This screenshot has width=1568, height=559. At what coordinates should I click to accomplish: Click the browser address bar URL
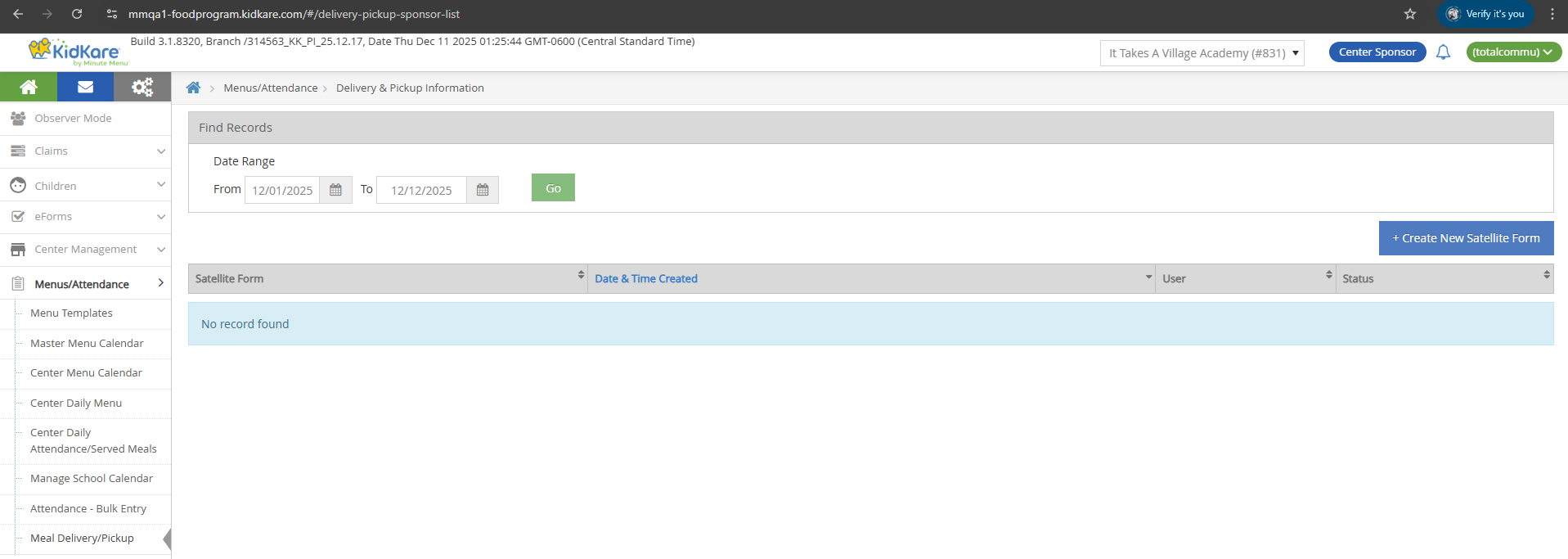tap(294, 14)
